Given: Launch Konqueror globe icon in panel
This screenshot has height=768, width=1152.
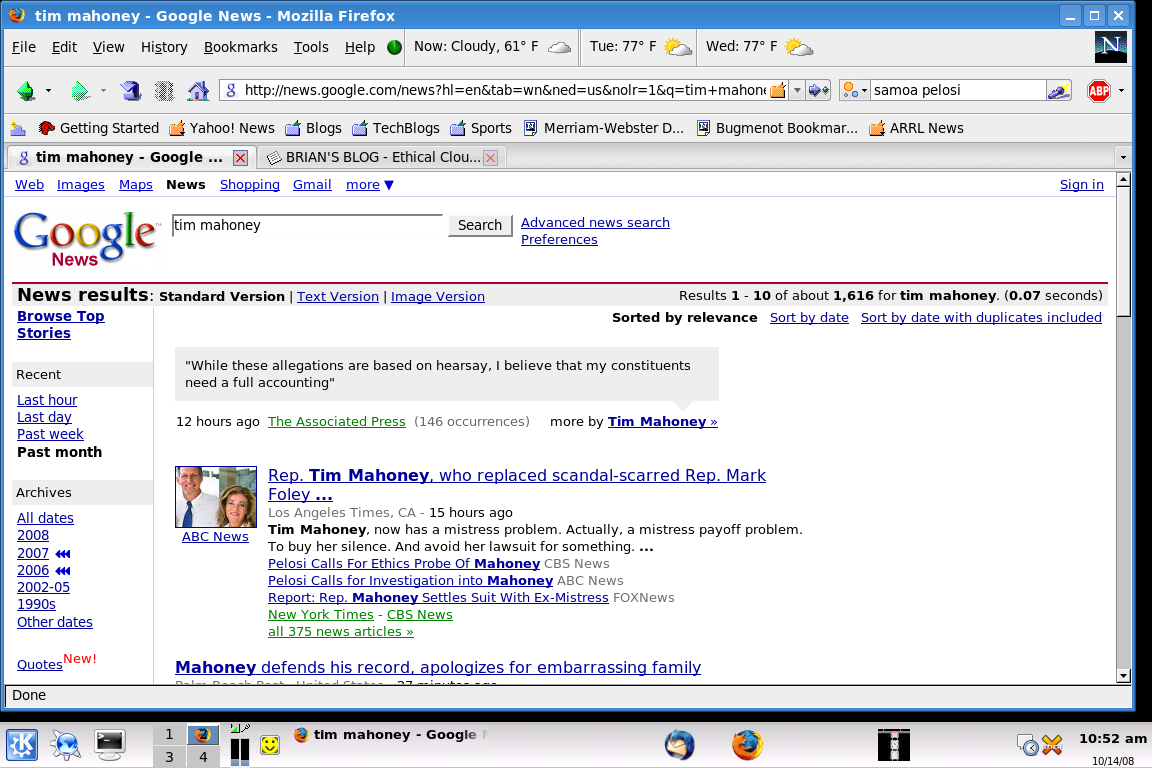Looking at the screenshot, I should tap(66, 745).
